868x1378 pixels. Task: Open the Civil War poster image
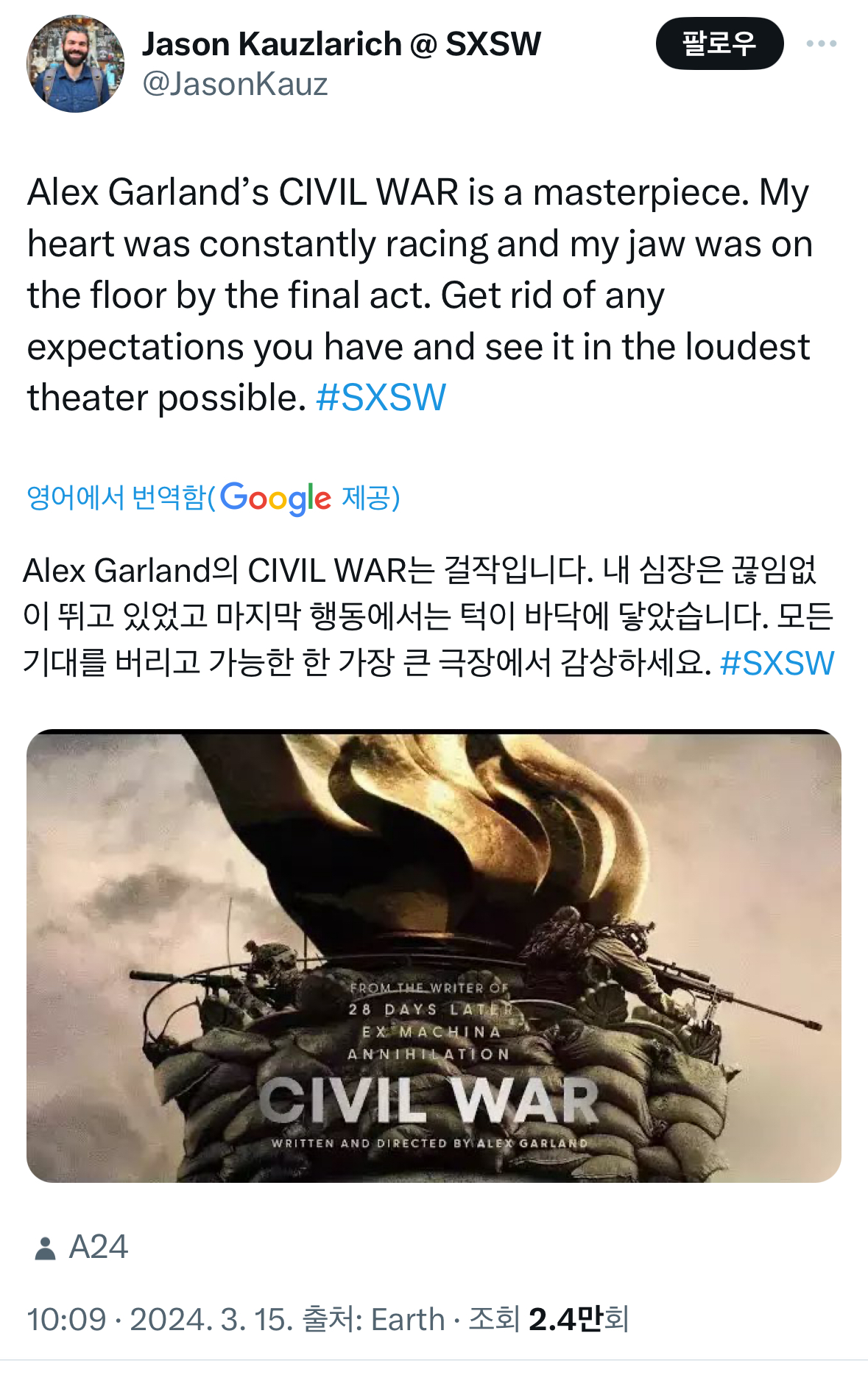coord(434,956)
